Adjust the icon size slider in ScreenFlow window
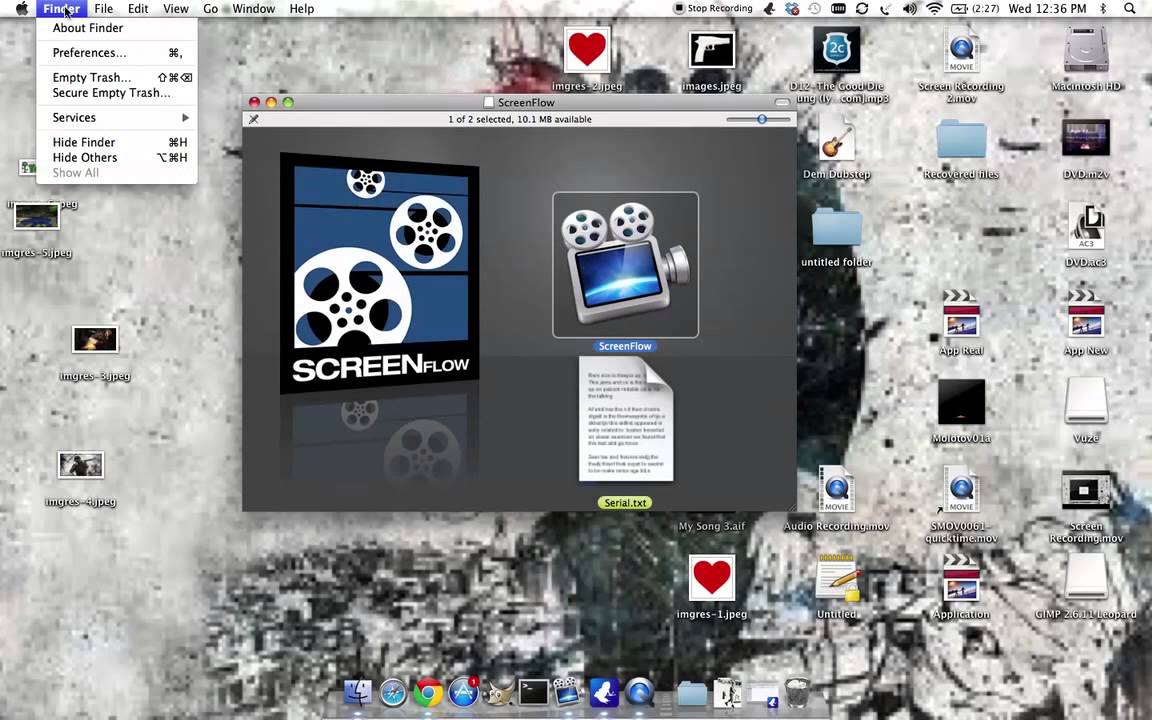Image resolution: width=1152 pixels, height=720 pixels. point(758,119)
